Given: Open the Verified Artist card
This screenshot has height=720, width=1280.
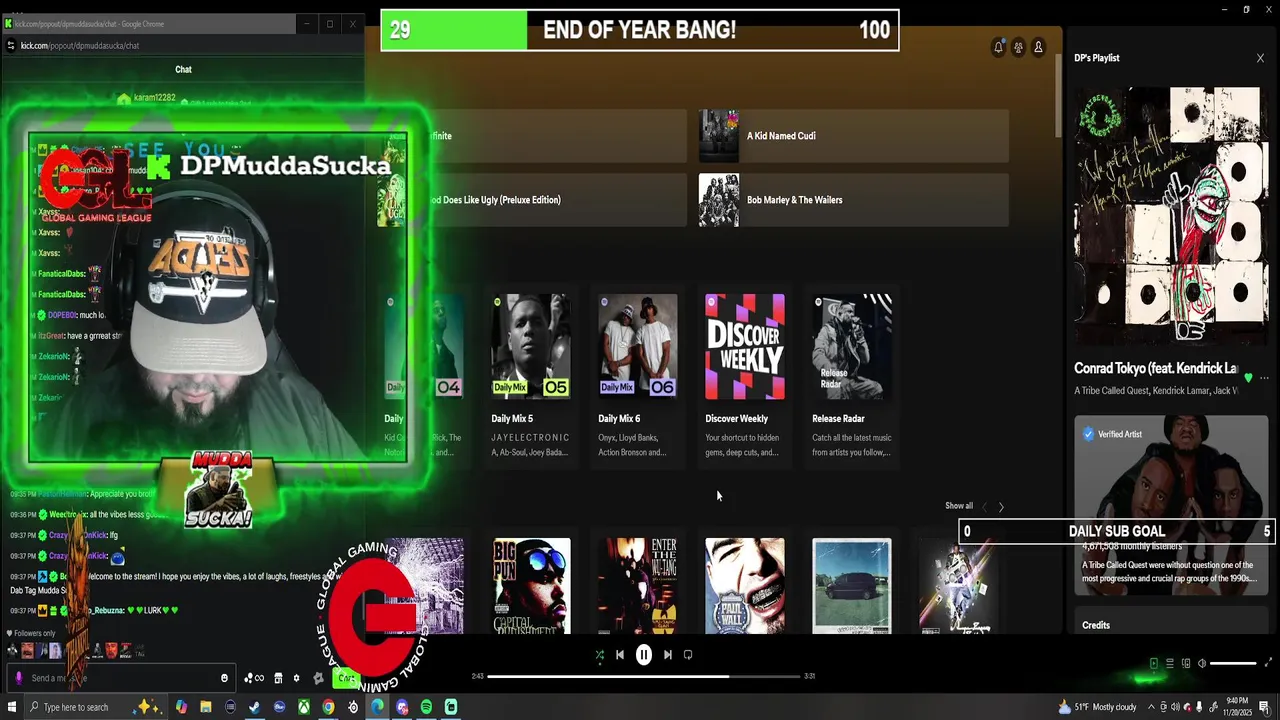Looking at the screenshot, I should pos(1171,505).
